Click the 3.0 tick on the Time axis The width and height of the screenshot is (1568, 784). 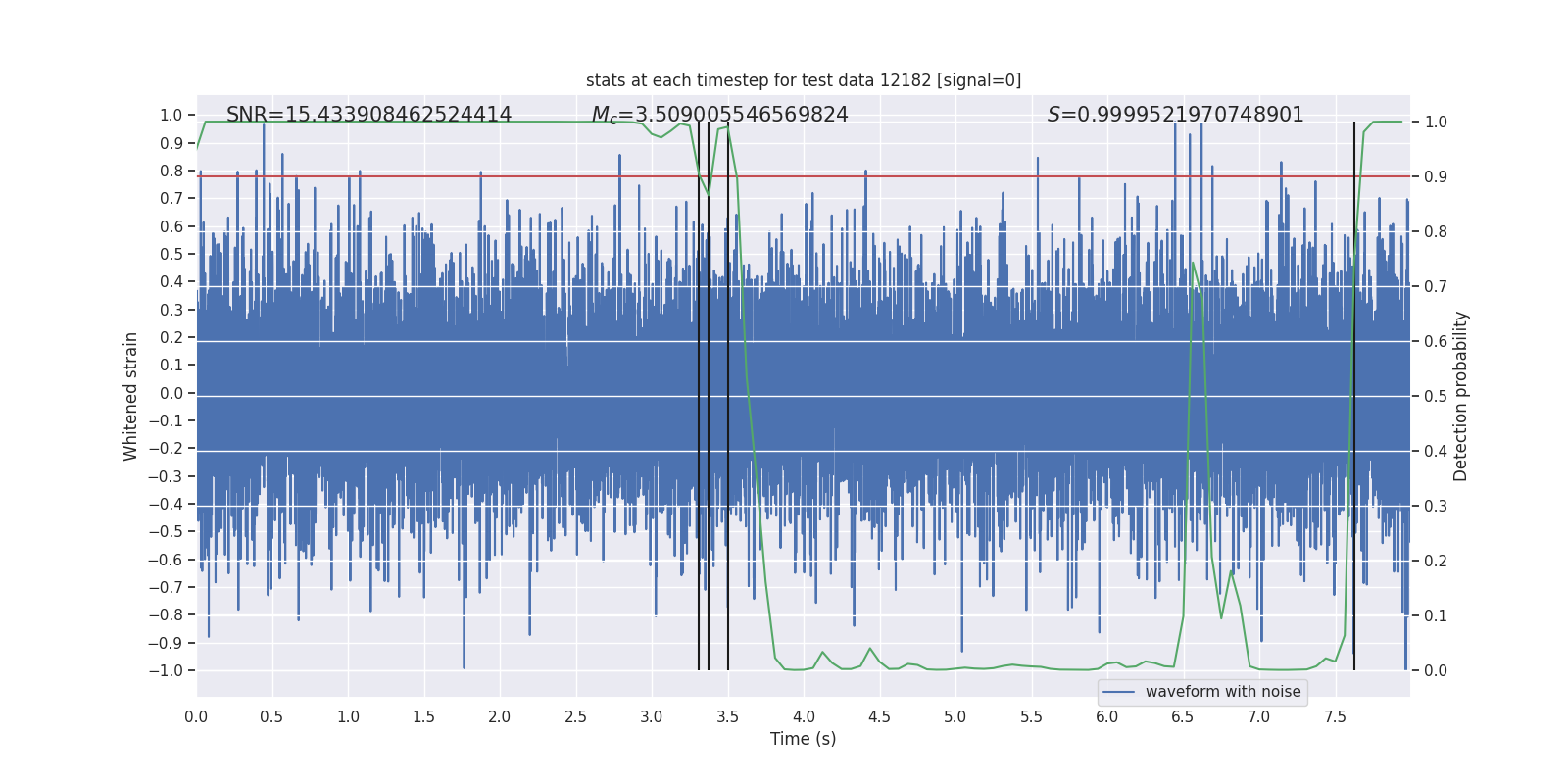pyautogui.click(x=652, y=717)
